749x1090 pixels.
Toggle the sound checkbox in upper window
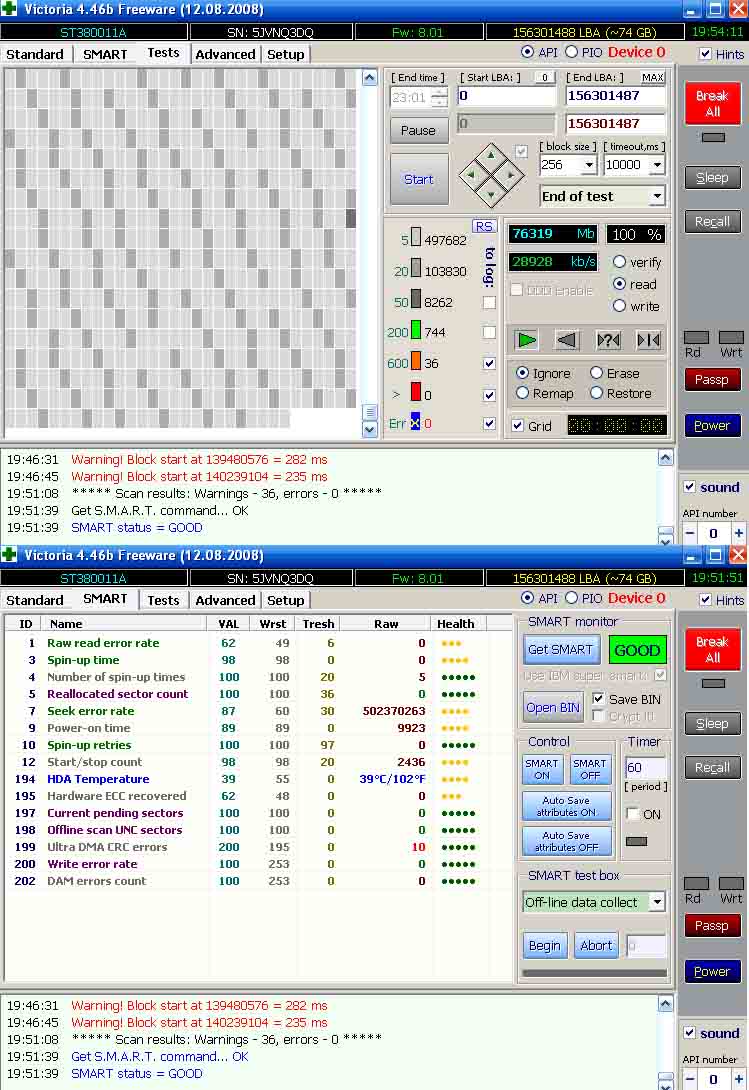pyautogui.click(x=689, y=487)
